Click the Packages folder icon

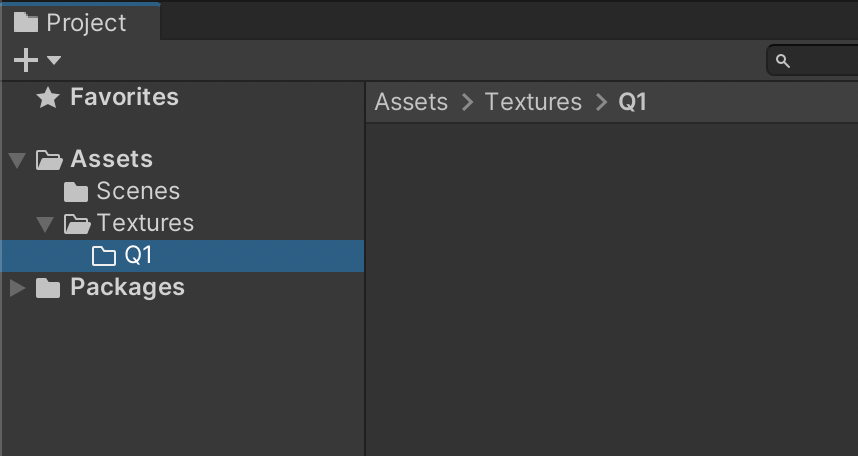[x=48, y=288]
